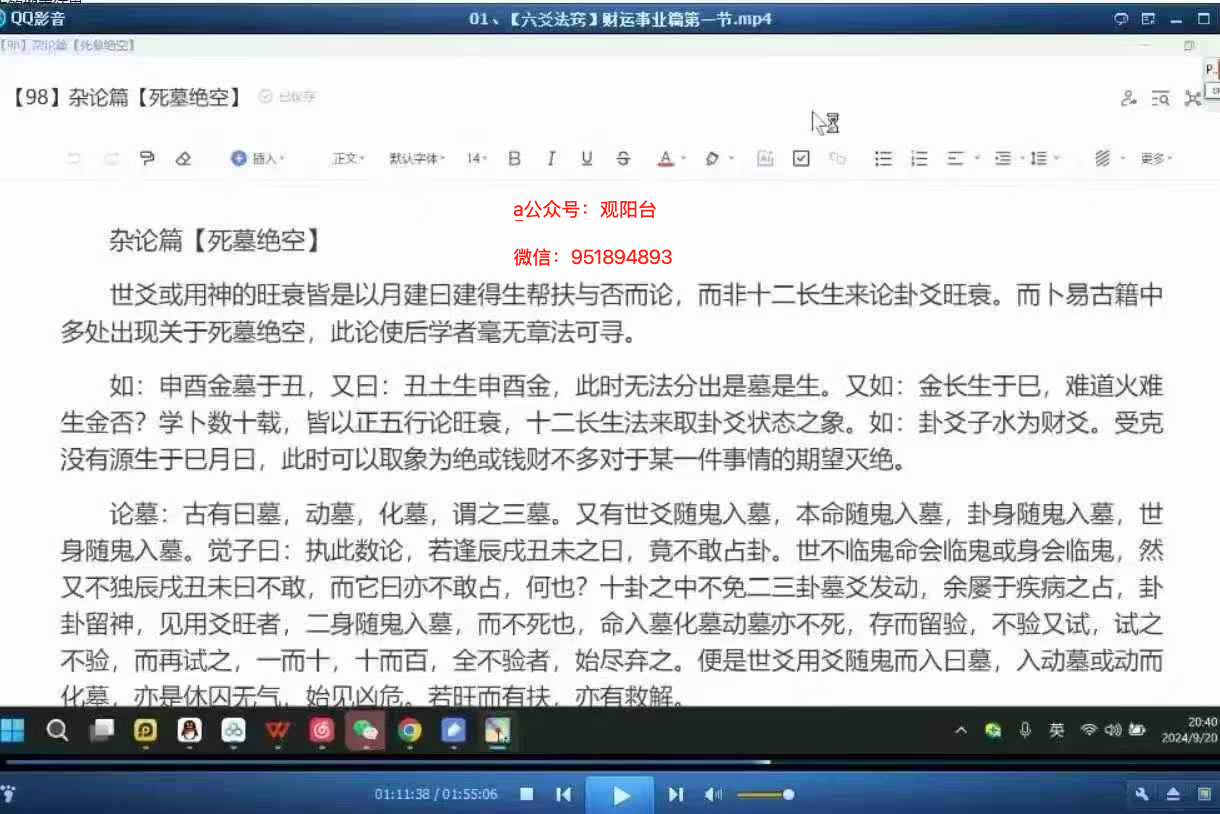Screen dimensions: 1220x814
Task: Click the Underline formatting icon
Action: (587, 158)
